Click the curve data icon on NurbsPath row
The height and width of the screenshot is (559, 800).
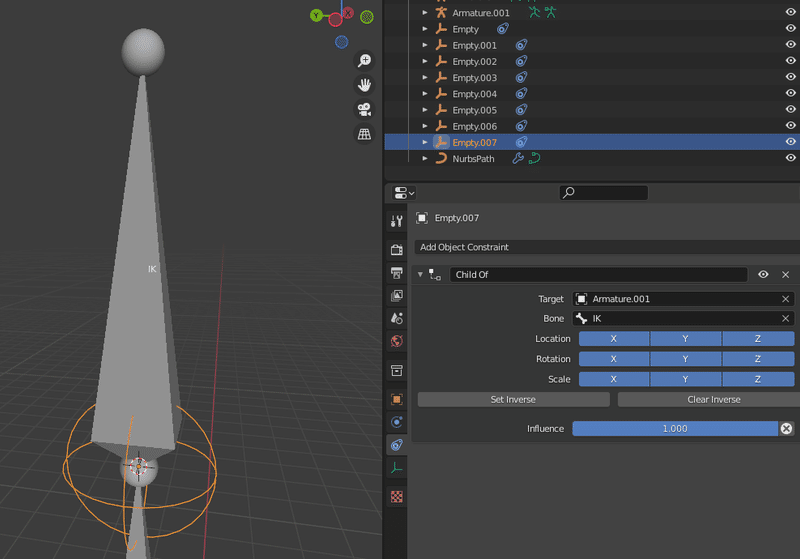coord(534,159)
